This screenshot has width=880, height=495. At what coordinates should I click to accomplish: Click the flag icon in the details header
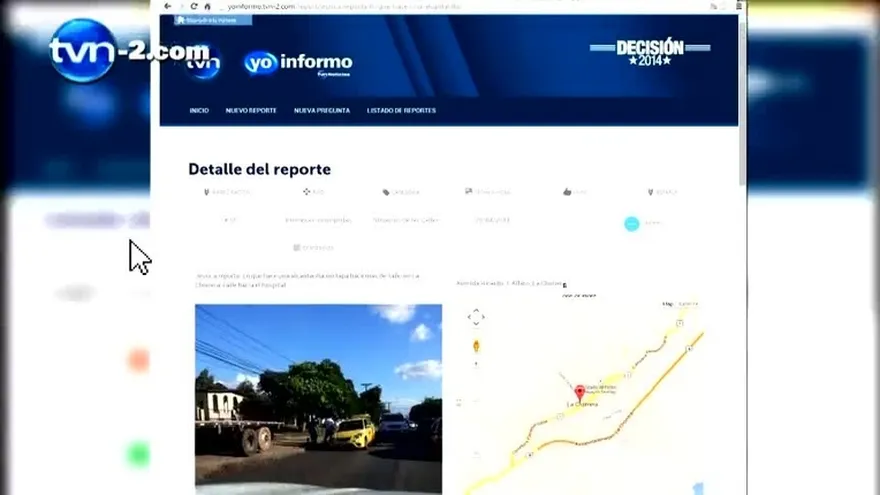pyautogui.click(x=469, y=192)
